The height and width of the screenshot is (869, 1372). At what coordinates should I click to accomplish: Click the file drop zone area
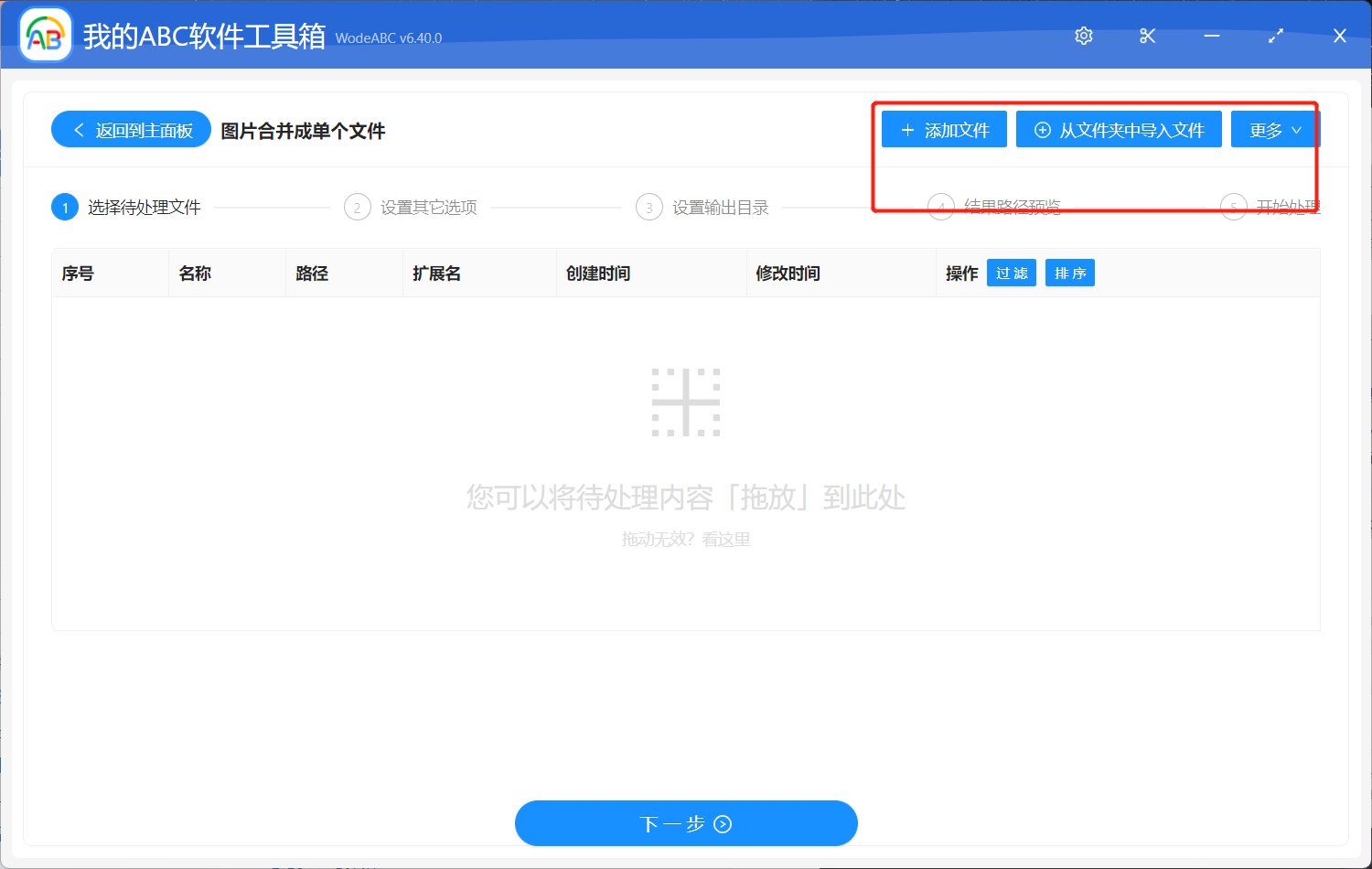coord(685,457)
